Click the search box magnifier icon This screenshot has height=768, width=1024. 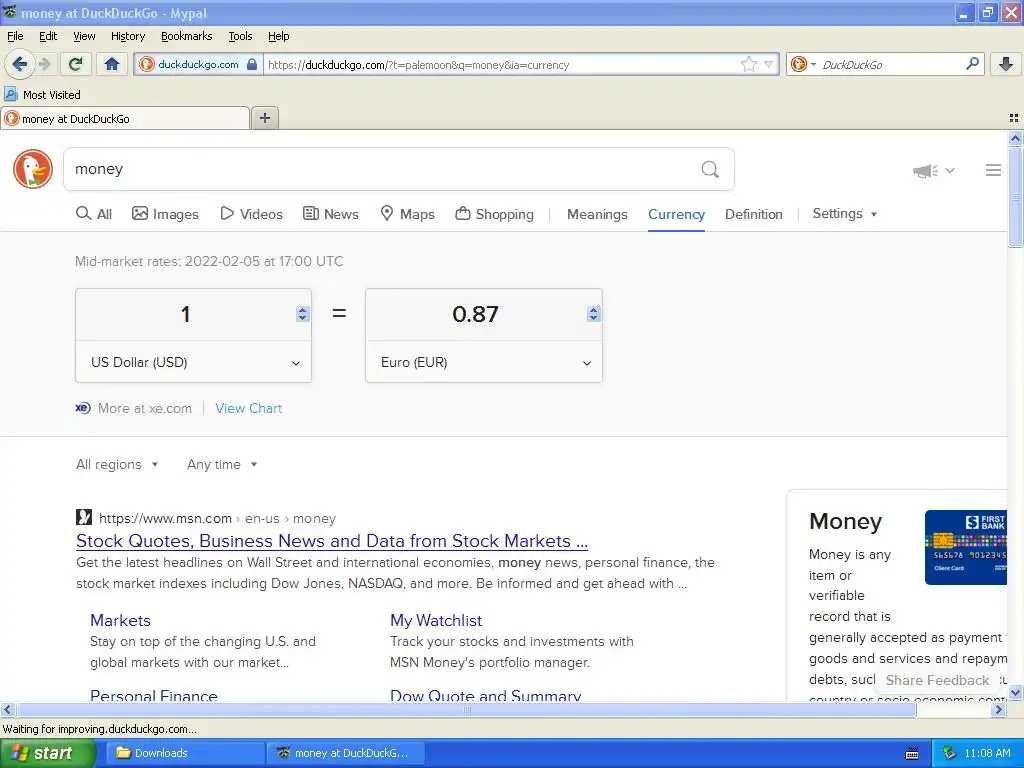click(972, 64)
